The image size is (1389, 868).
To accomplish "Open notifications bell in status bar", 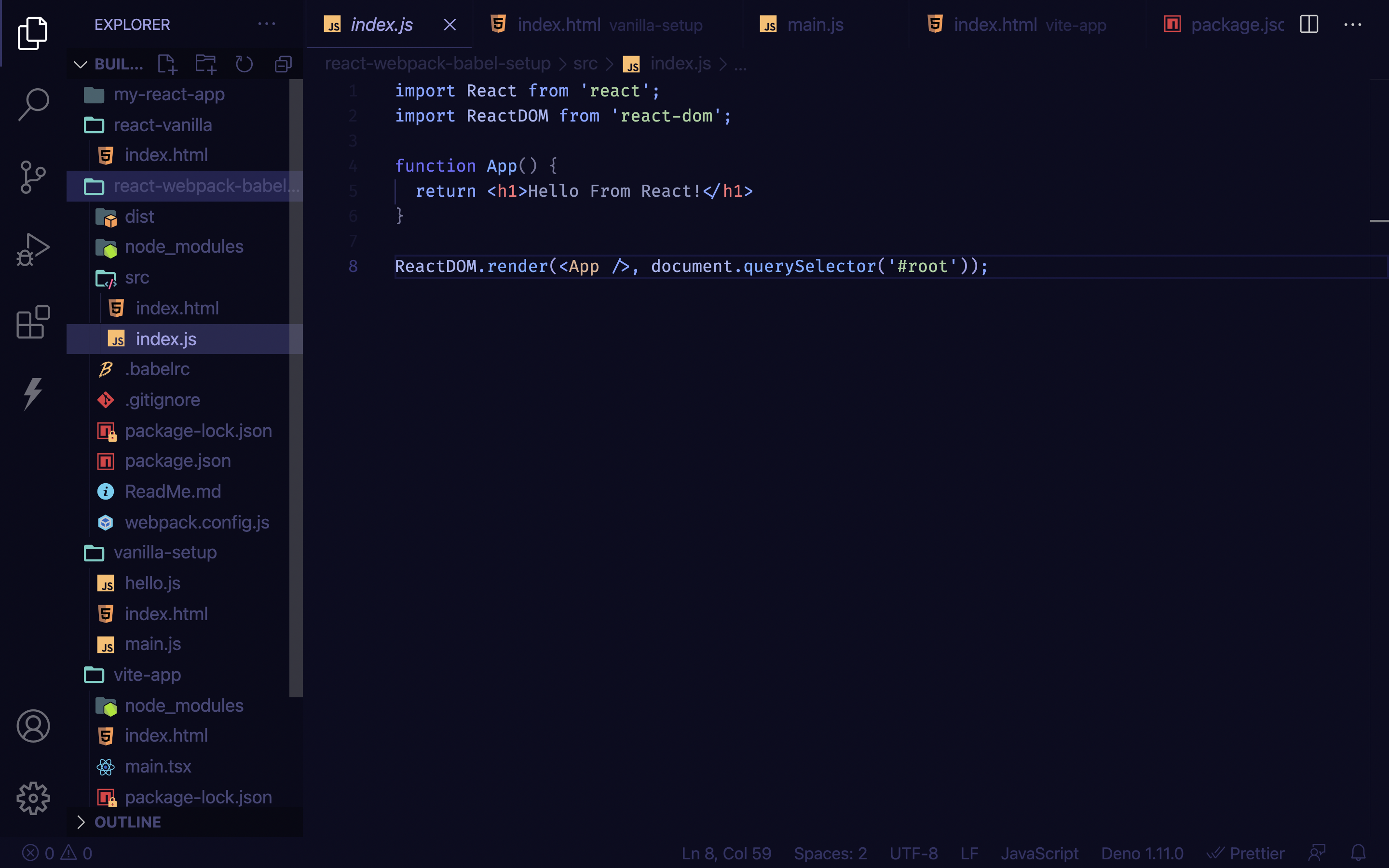I will pyautogui.click(x=1358, y=853).
